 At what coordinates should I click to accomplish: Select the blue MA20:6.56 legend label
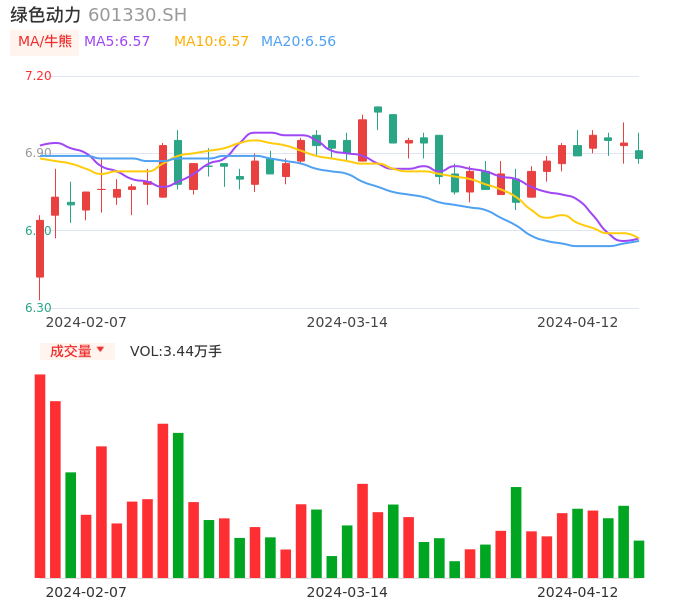[298, 42]
